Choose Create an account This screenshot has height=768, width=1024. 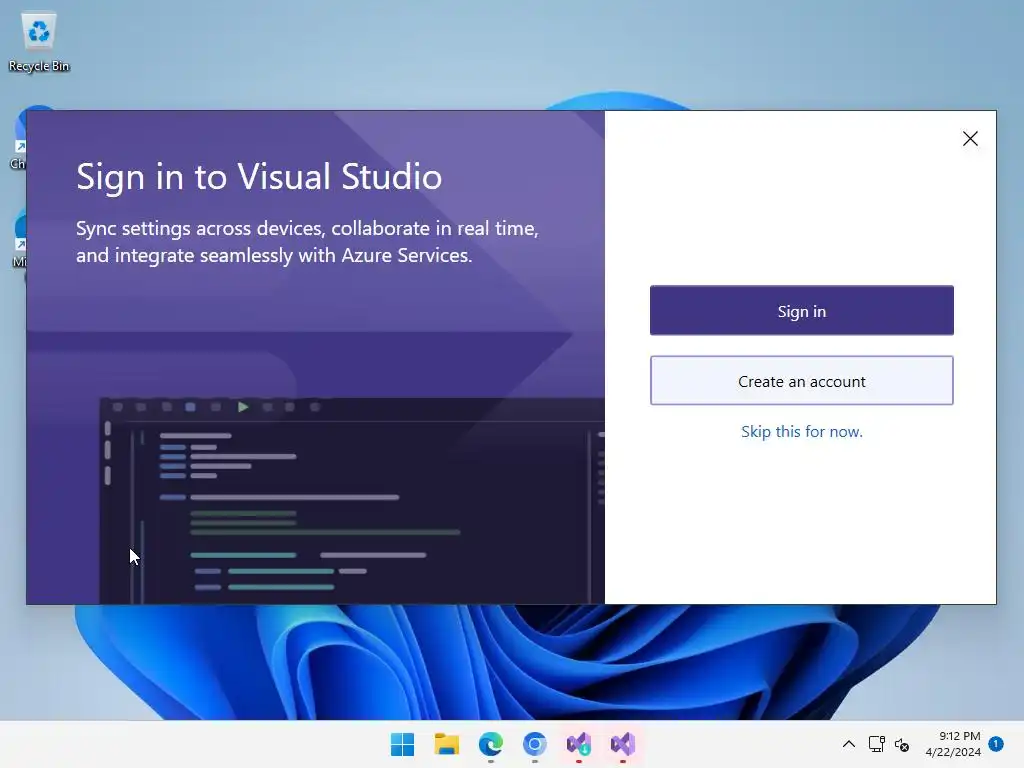(801, 381)
